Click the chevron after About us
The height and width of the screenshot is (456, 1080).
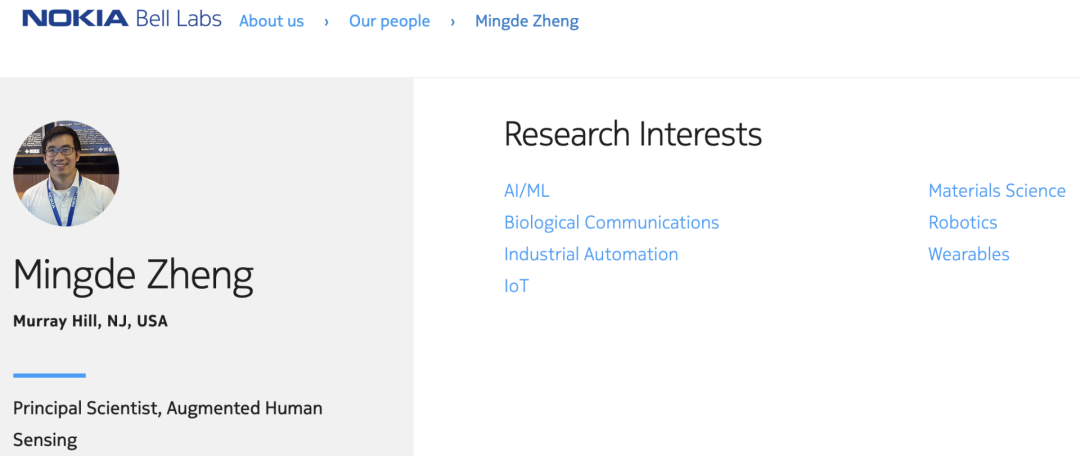pos(326,21)
